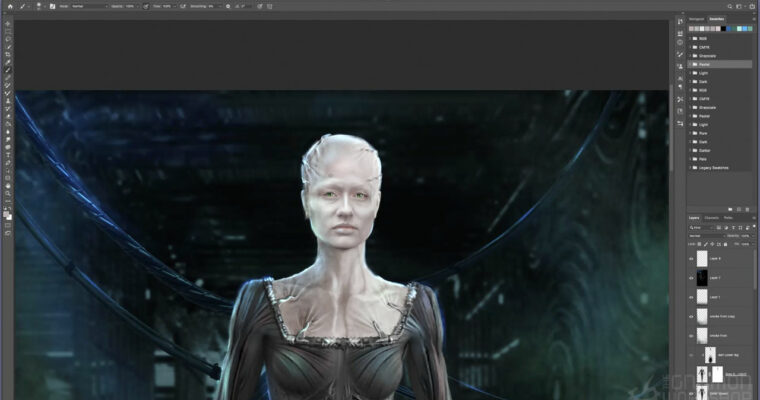This screenshot has height=400, width=760.
Task: Click delete swatch trash icon
Action: click(x=747, y=209)
